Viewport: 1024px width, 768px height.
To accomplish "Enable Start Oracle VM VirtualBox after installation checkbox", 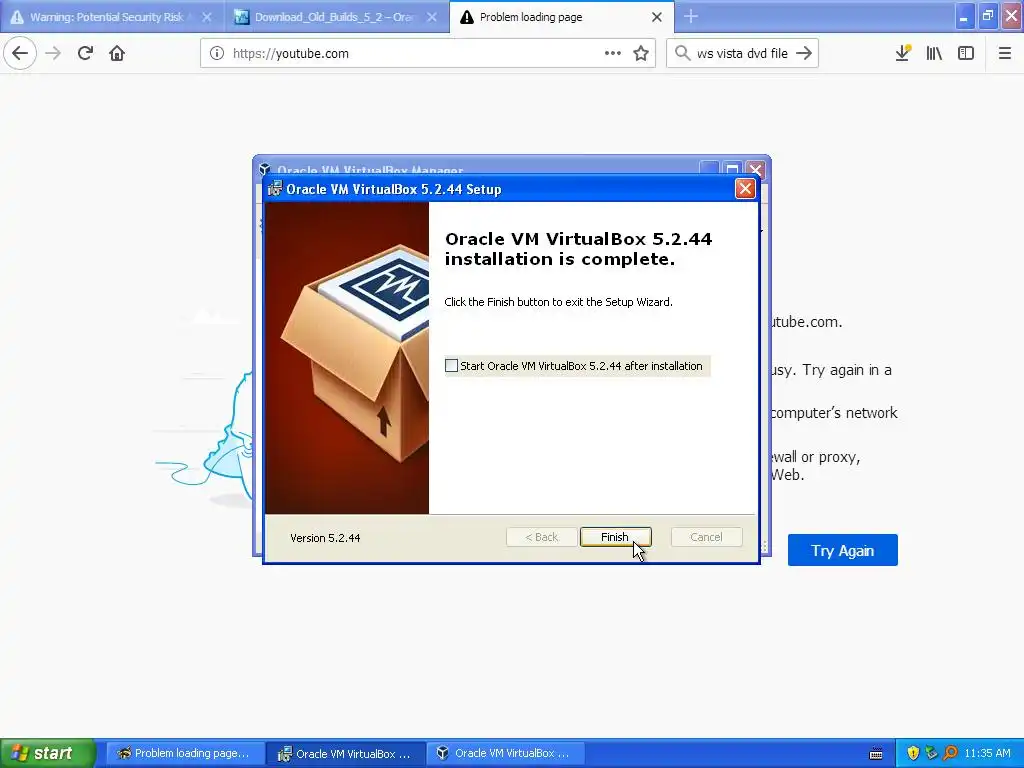I will point(451,366).
